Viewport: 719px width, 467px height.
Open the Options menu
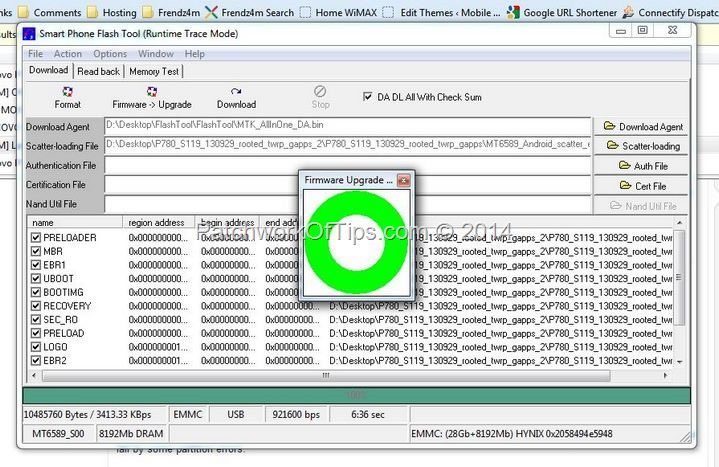(110, 54)
